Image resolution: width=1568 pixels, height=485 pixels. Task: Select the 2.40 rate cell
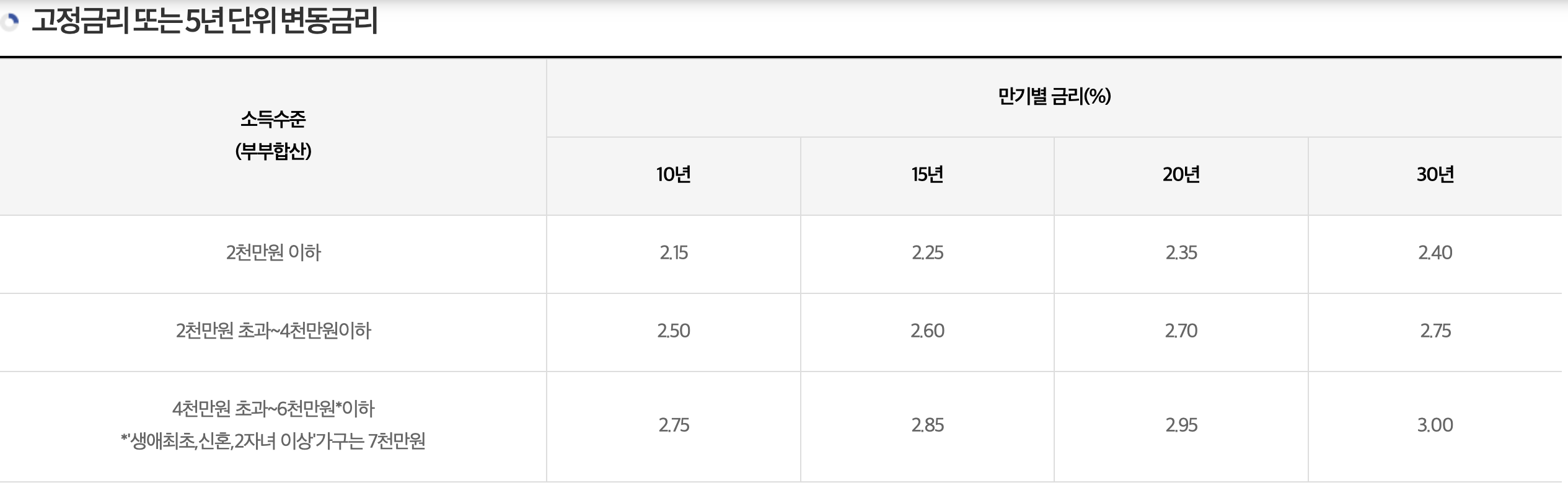click(1435, 254)
